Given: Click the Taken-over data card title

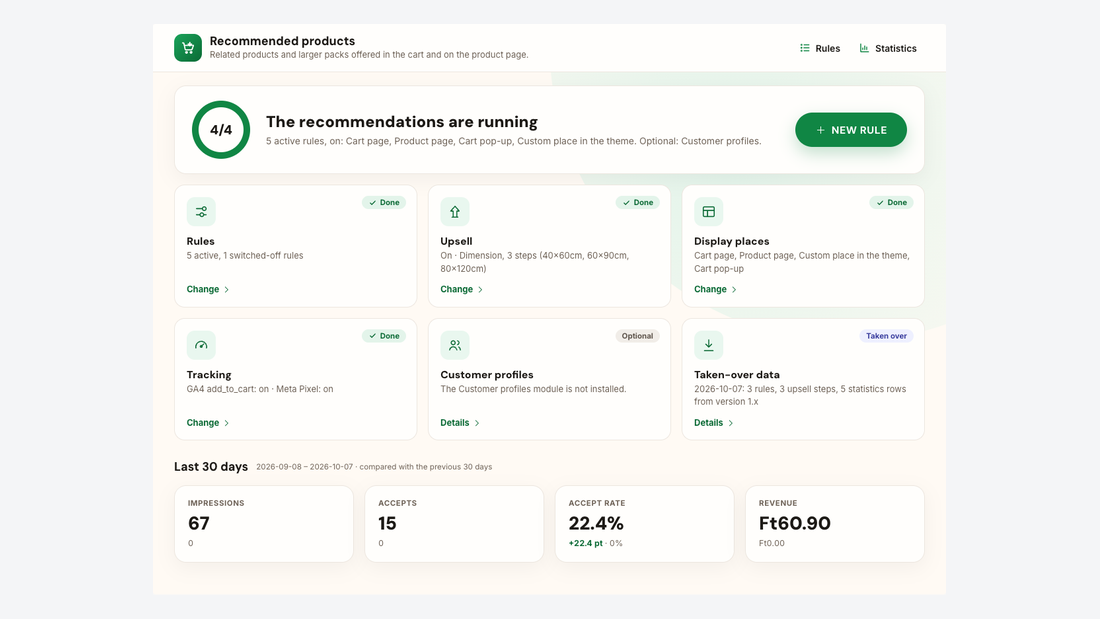Looking at the screenshot, I should (737, 374).
